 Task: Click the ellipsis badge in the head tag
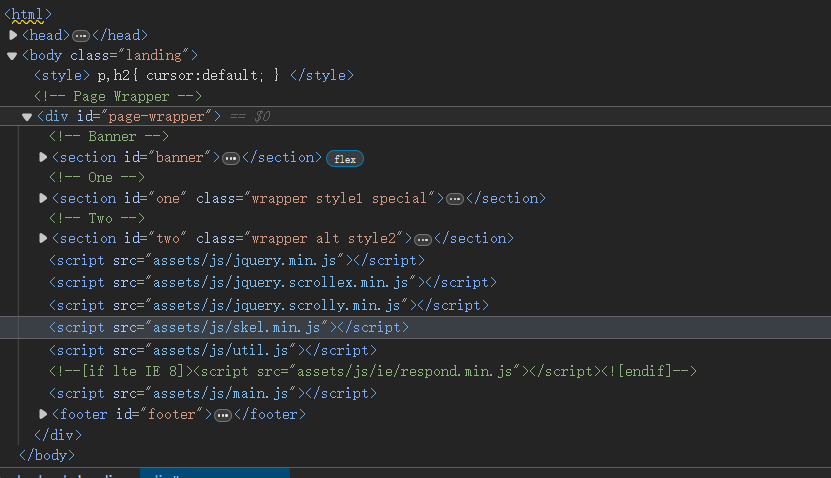tap(81, 36)
